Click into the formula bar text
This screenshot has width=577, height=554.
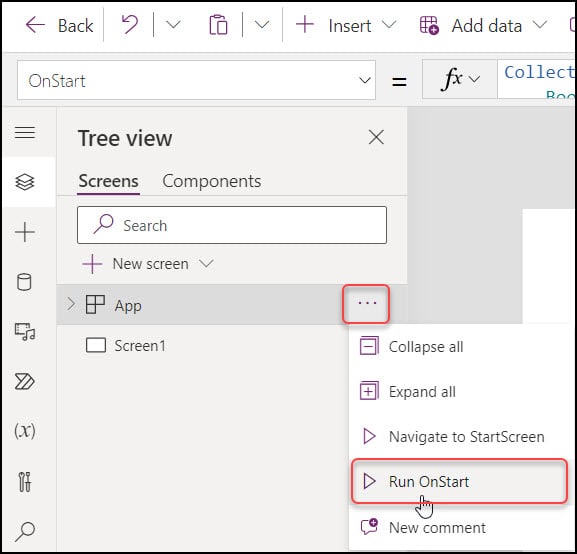[x=537, y=80]
